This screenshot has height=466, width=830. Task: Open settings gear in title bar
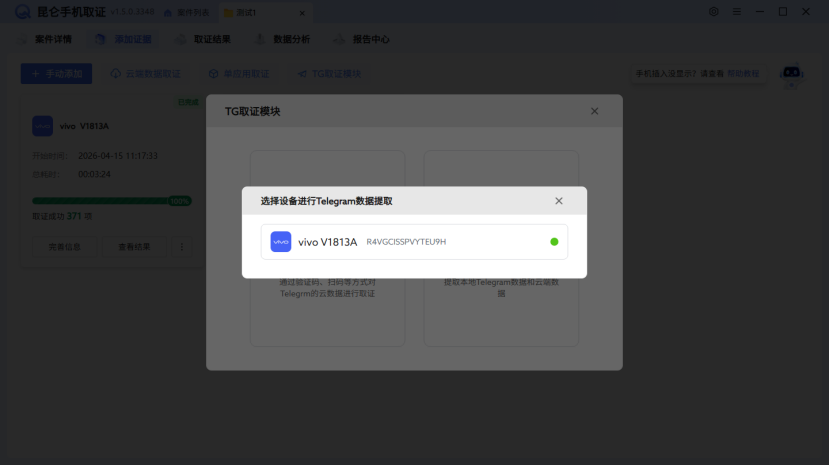point(714,12)
